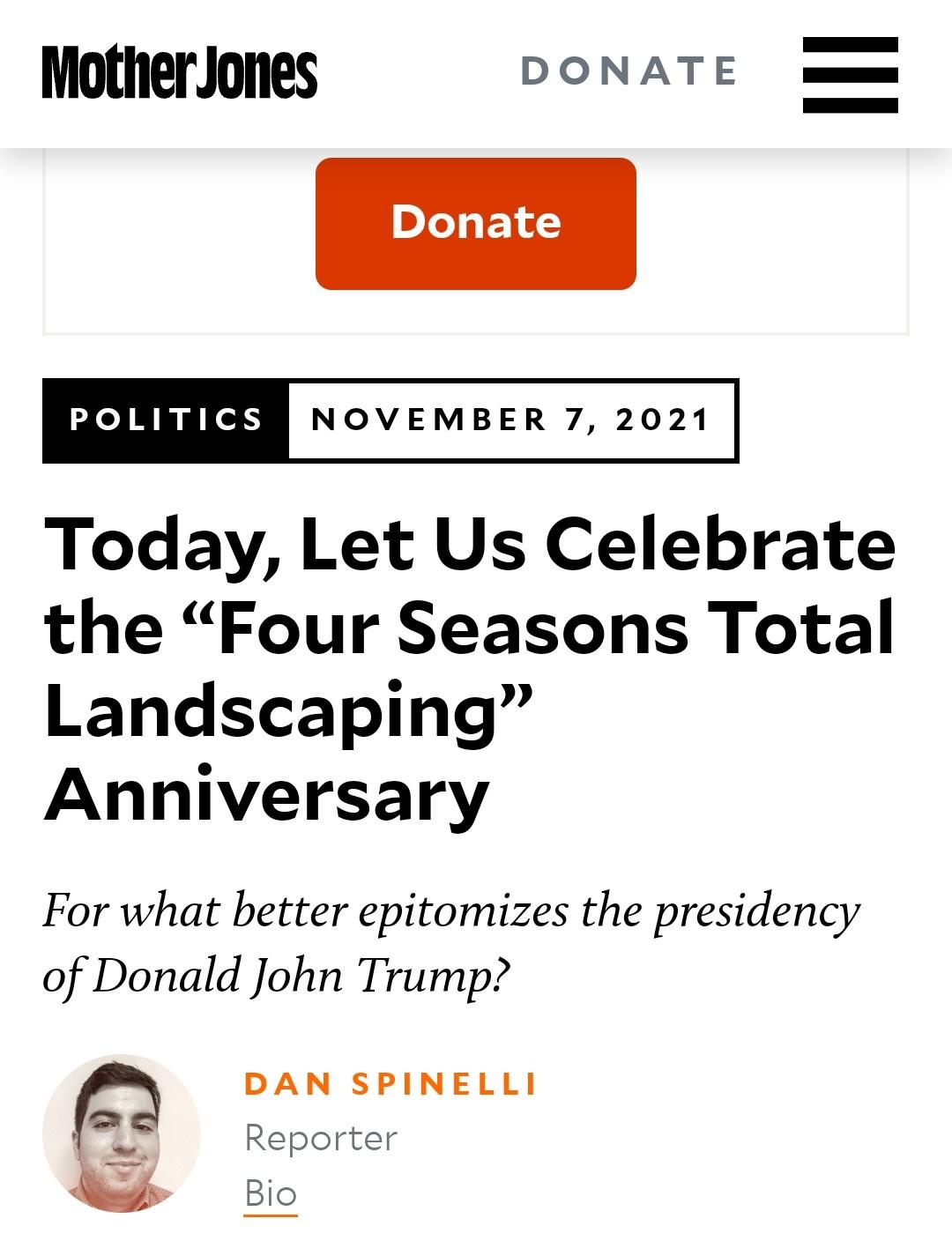
Task: Click Dan Spinelli's author photo
Action: pos(122,1133)
